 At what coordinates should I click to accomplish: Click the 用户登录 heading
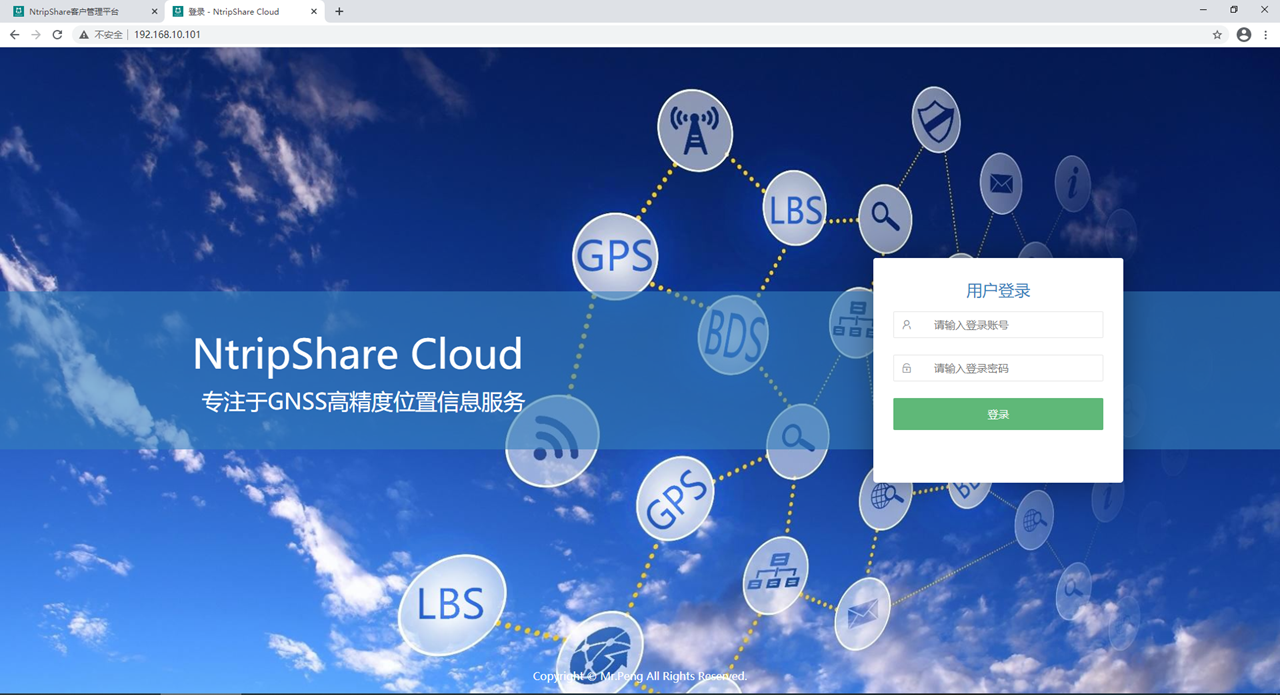[998, 291]
